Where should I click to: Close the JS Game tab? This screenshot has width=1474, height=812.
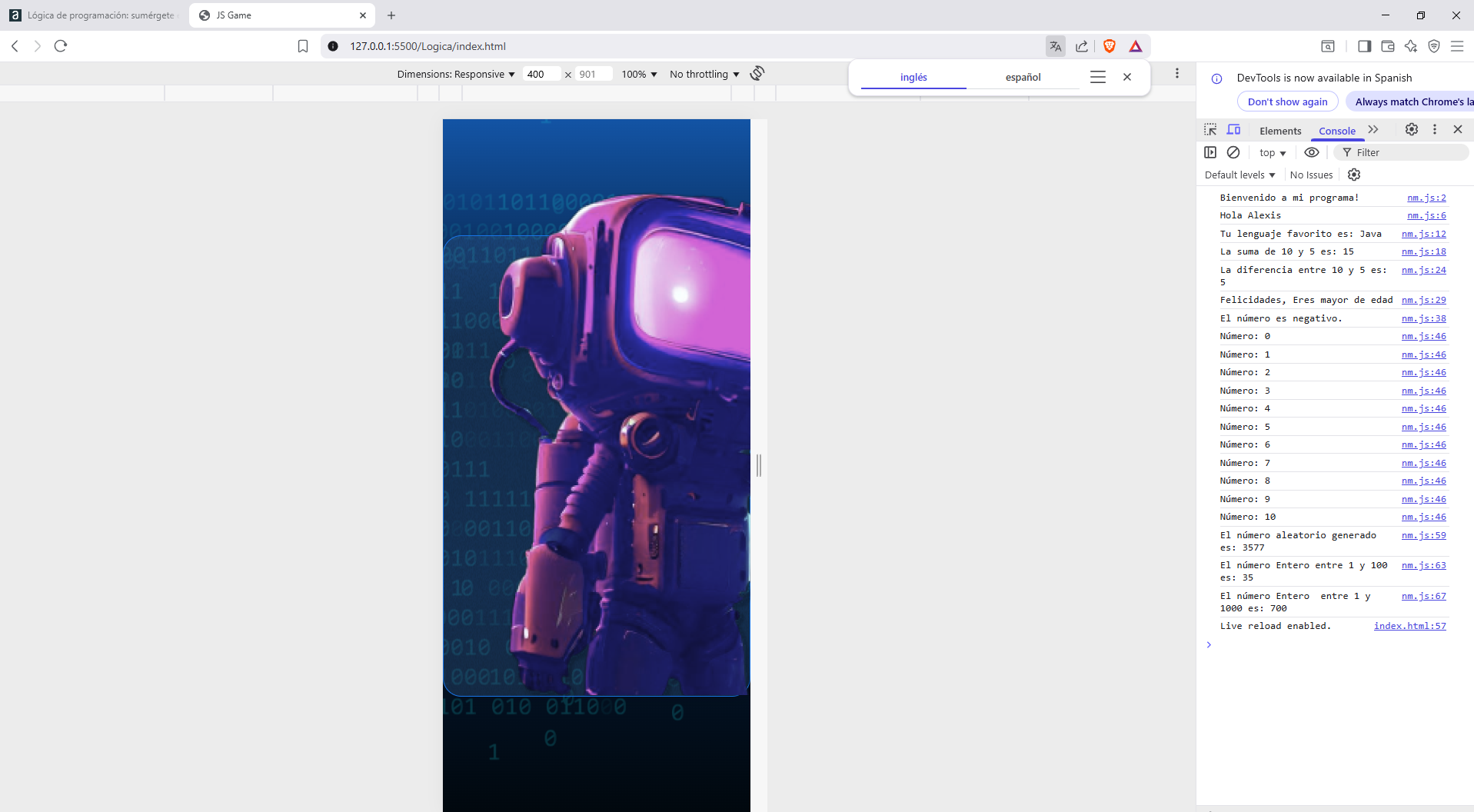(x=363, y=15)
